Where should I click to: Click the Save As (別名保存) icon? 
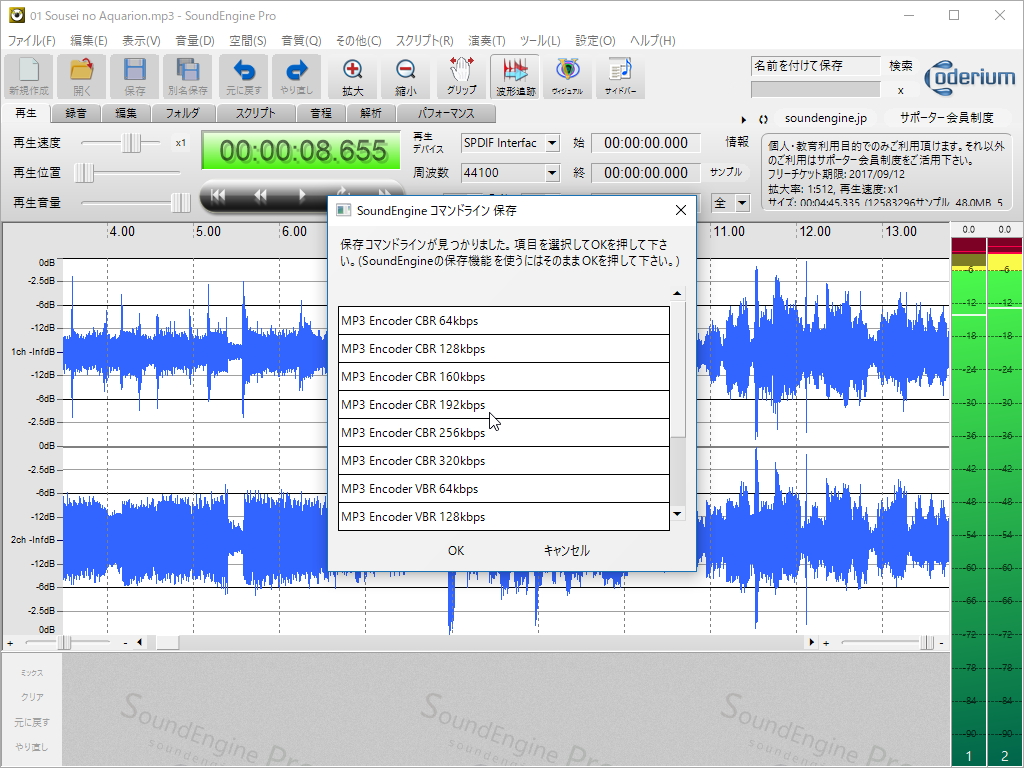click(188, 76)
